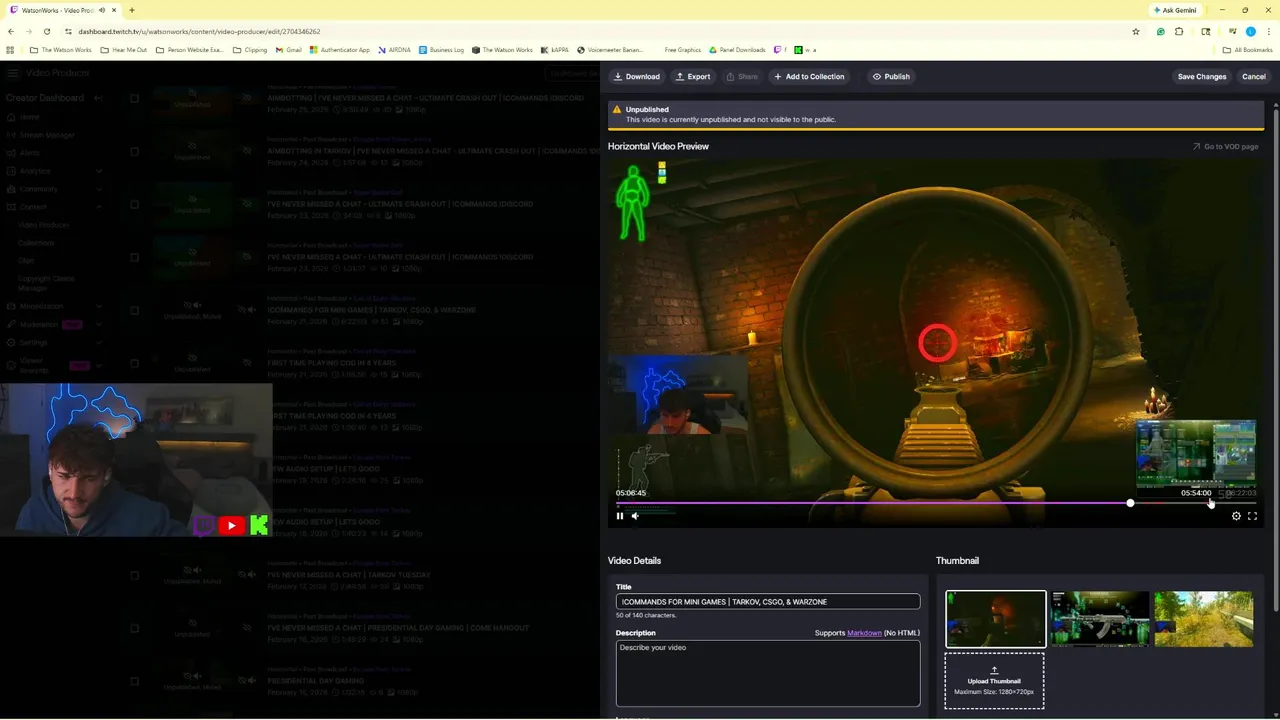1280x720 pixels.
Task: Check the FIRST TIME PLAYING COD February 21 checkbox
Action: click(x=134, y=363)
